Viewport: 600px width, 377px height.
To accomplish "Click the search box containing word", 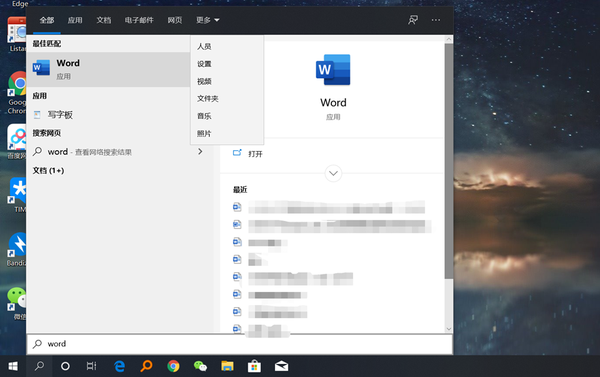I will pos(240,344).
